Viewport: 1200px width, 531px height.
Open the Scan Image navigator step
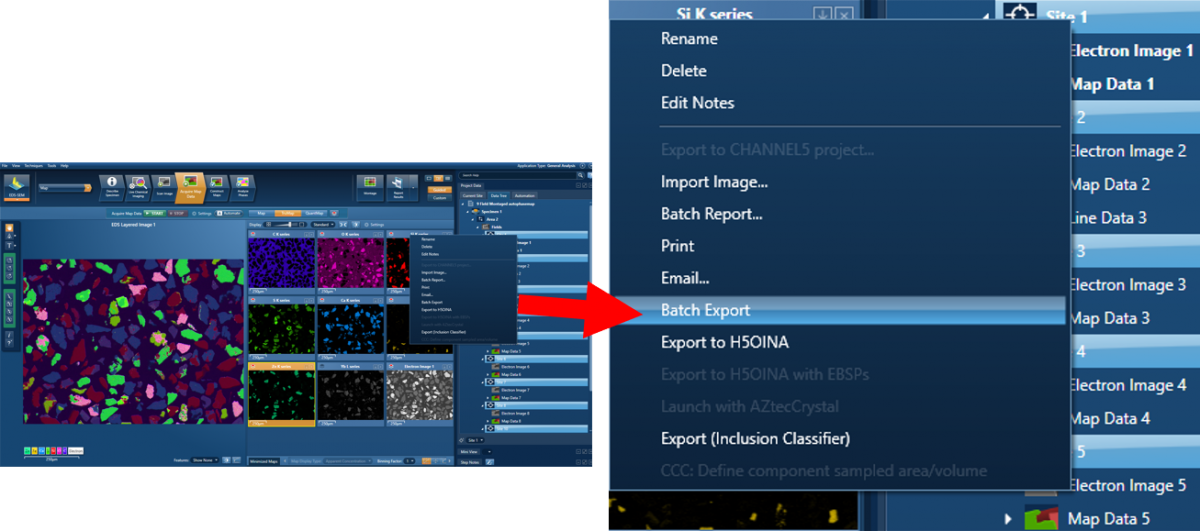(x=164, y=184)
